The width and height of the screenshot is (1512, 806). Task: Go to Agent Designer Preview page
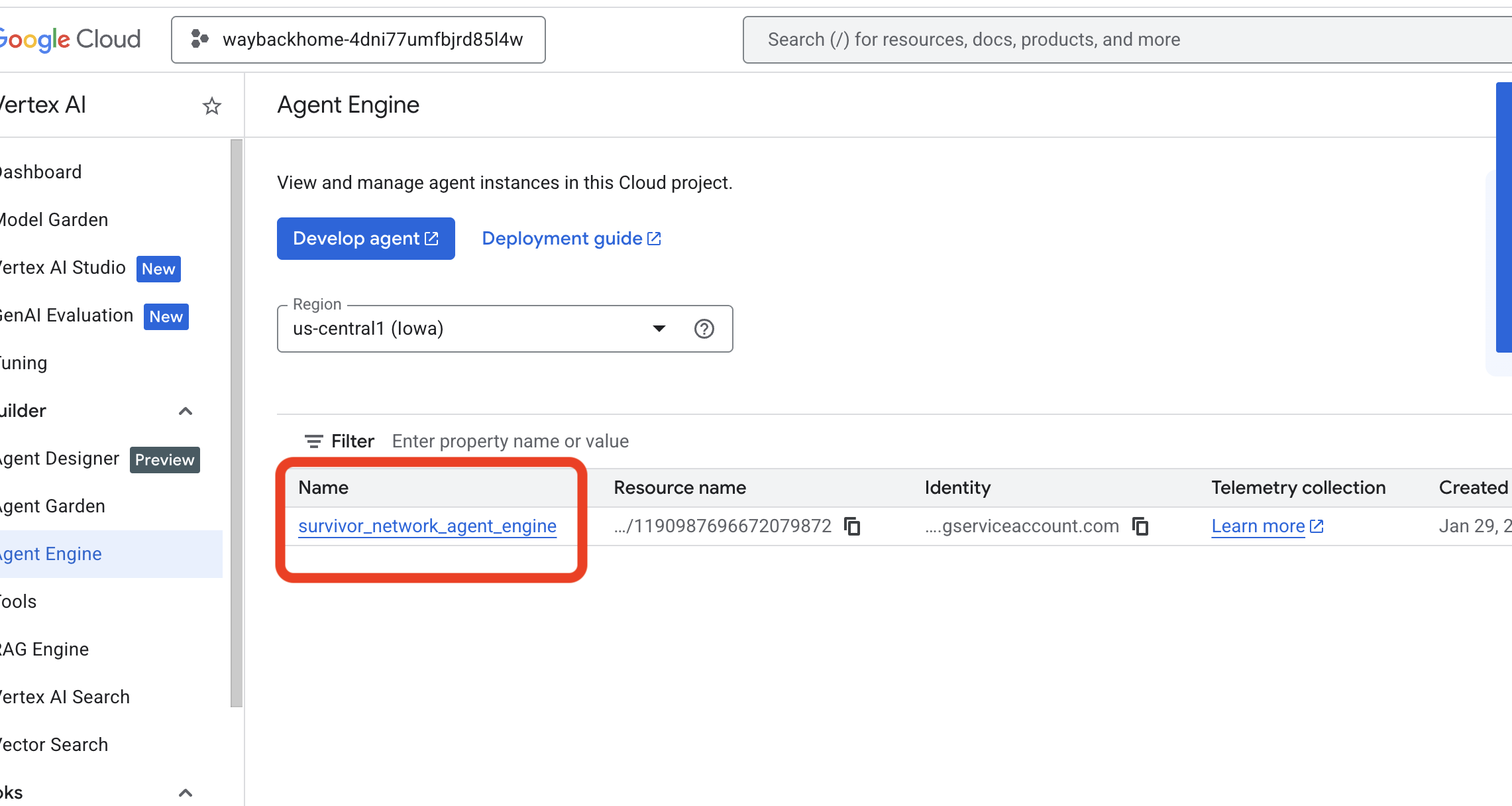point(60,459)
